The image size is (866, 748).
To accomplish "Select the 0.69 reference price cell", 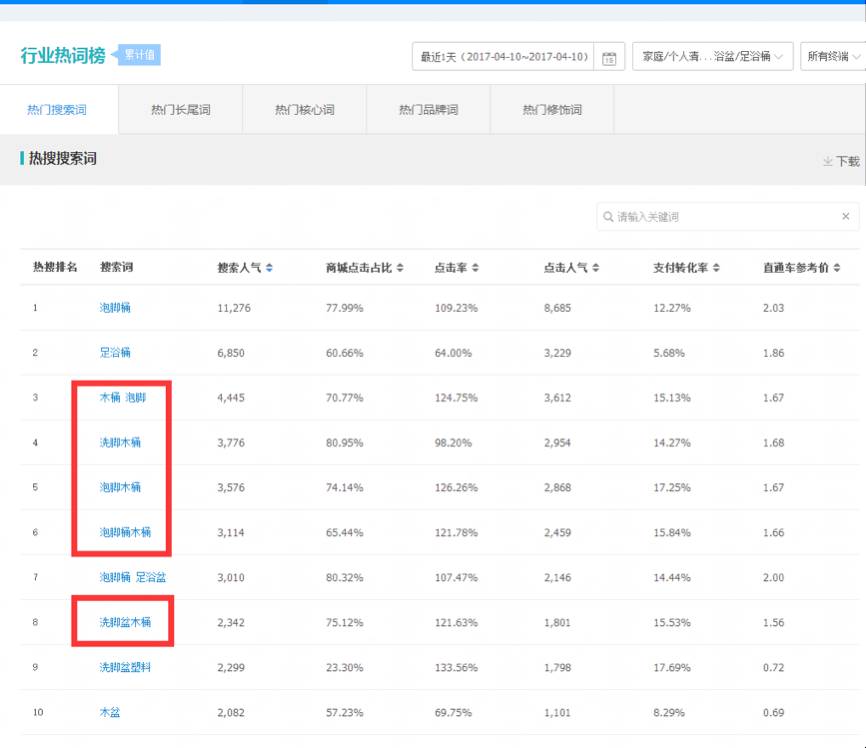I will click(x=774, y=713).
